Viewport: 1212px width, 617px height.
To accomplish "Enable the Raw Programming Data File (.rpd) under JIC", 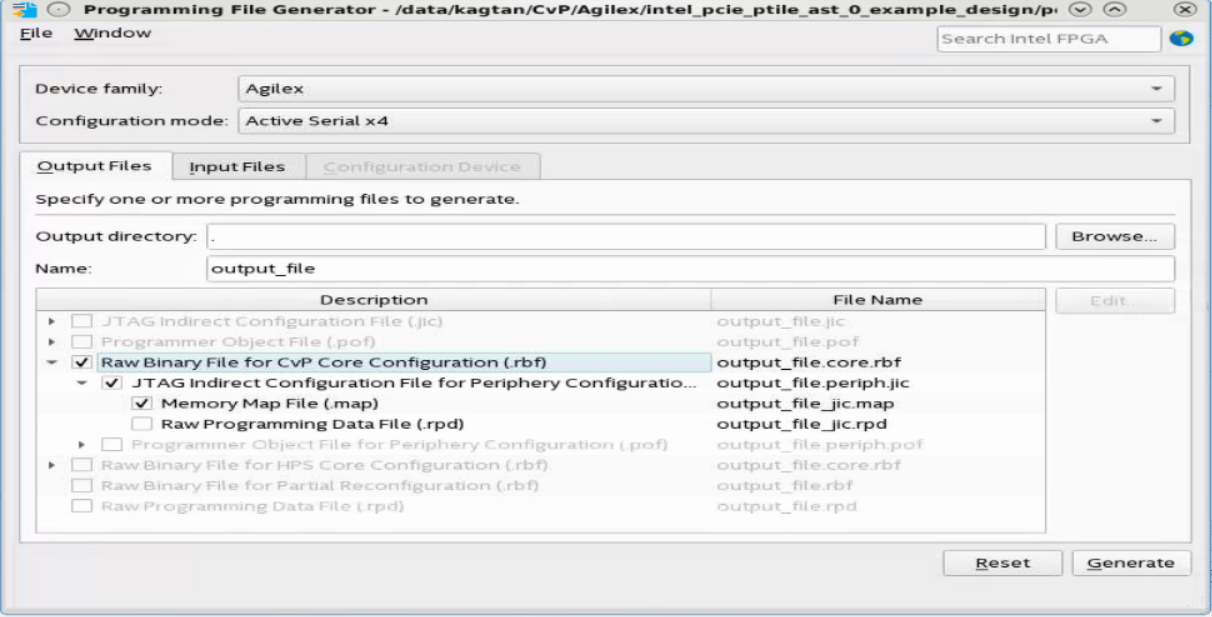I will [x=142, y=424].
